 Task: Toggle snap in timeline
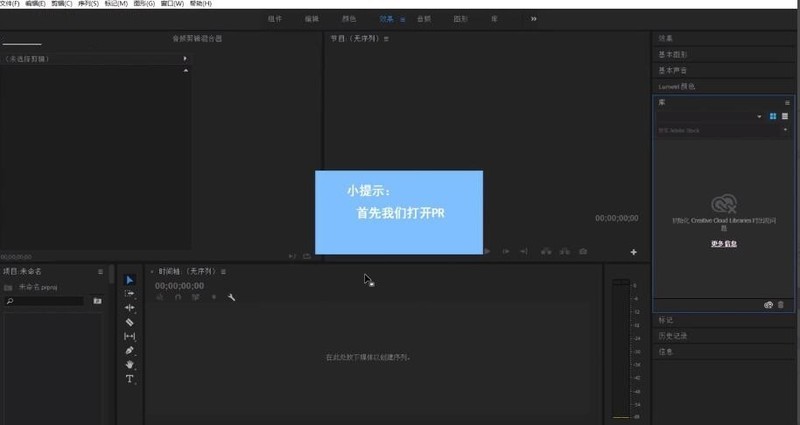coord(178,297)
